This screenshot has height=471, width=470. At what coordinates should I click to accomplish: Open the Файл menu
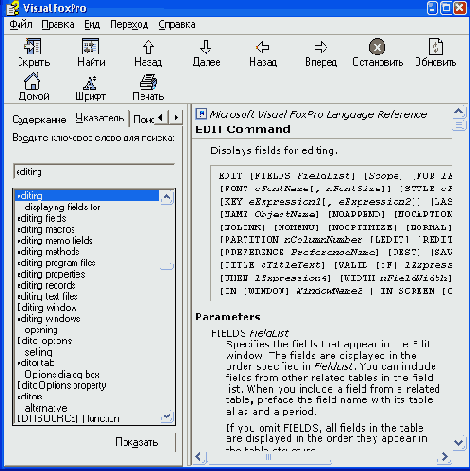[21, 25]
